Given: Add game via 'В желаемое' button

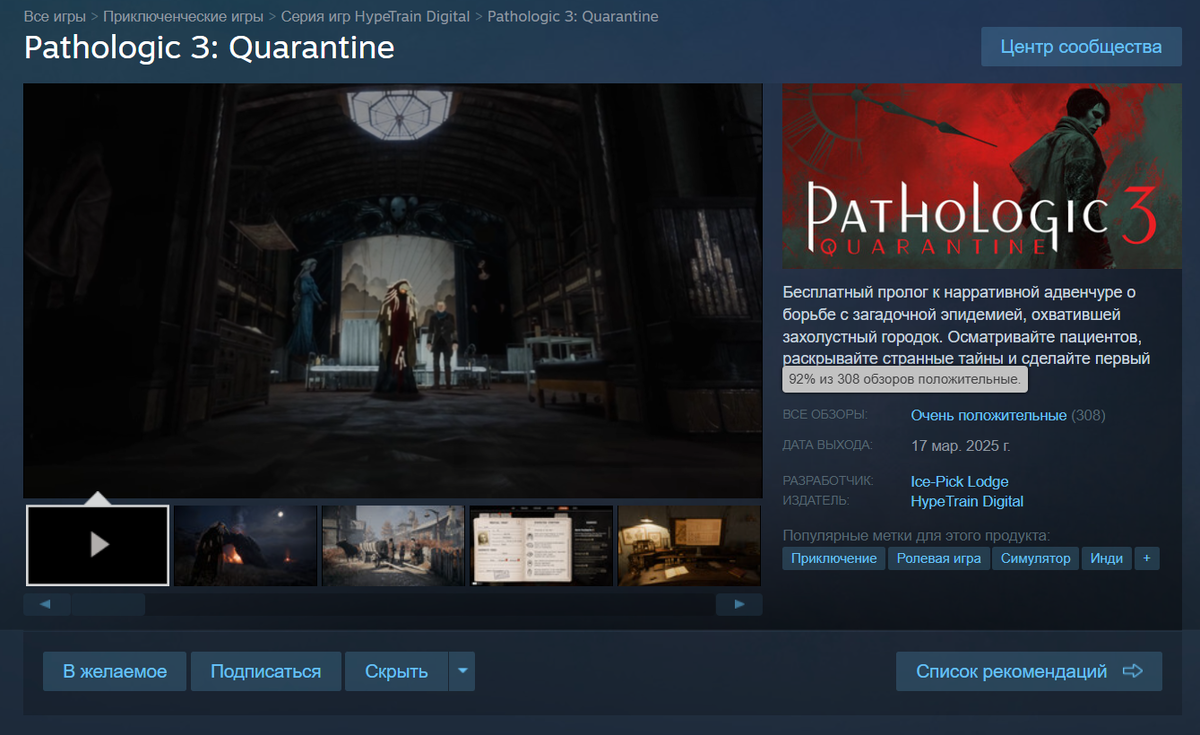Looking at the screenshot, I should (115, 671).
